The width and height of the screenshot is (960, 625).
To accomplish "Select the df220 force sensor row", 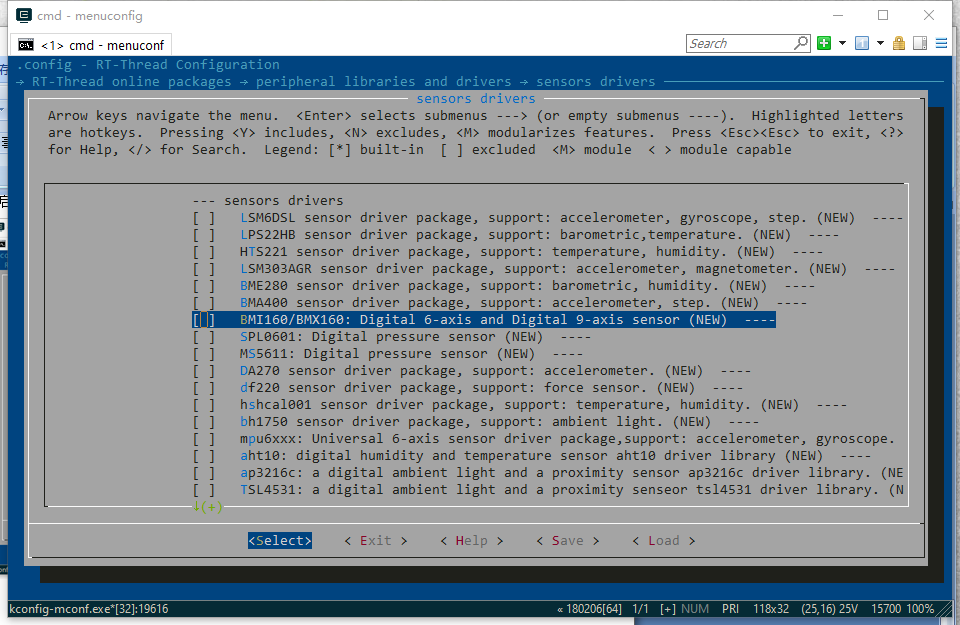I will [x=468, y=387].
